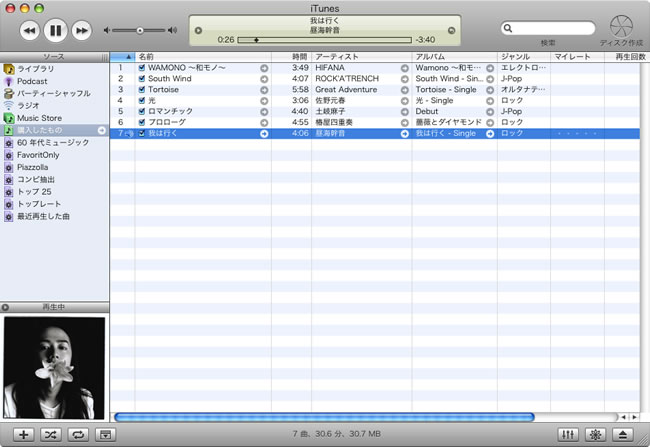Click the eject disc button
The width and height of the screenshot is (650, 447).
623,435
